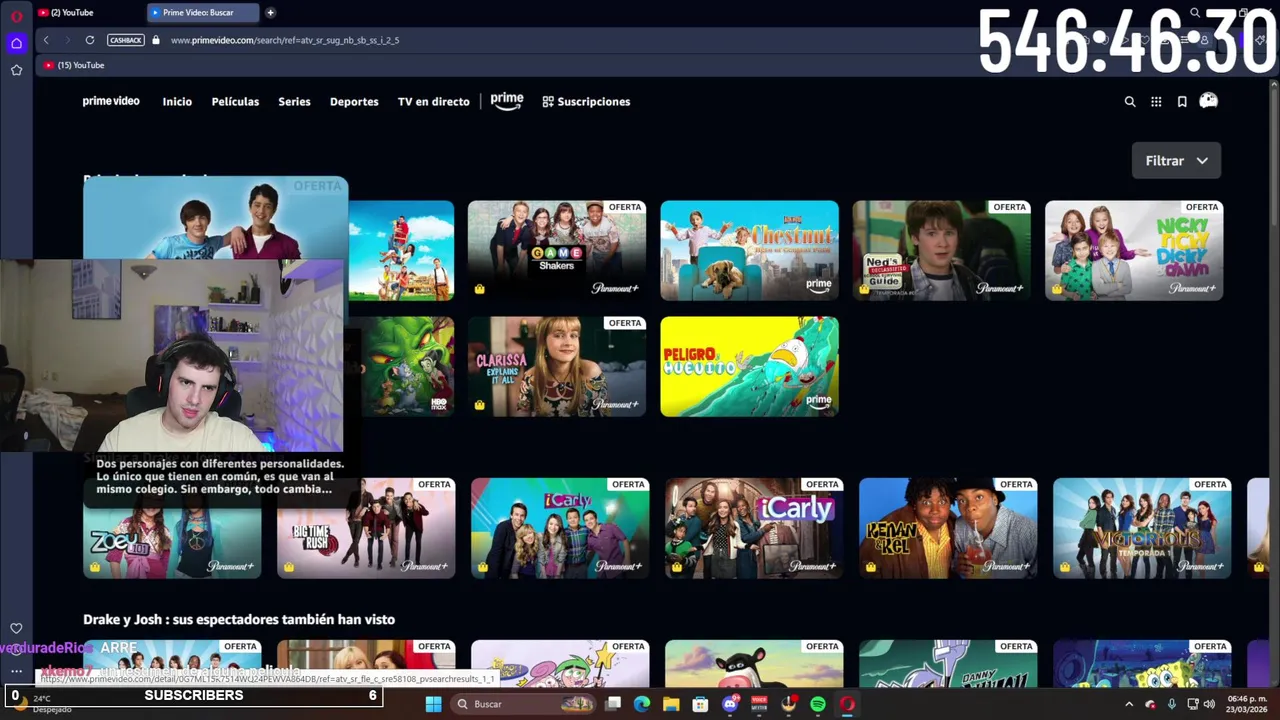Open Discord from the taskbar
1280x720 pixels.
click(x=730, y=704)
